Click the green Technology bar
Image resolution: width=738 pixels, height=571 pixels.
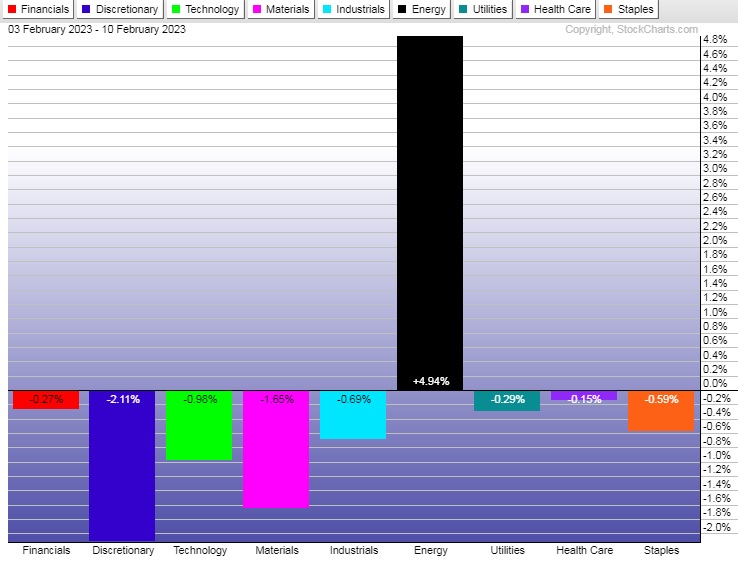pyautogui.click(x=199, y=425)
